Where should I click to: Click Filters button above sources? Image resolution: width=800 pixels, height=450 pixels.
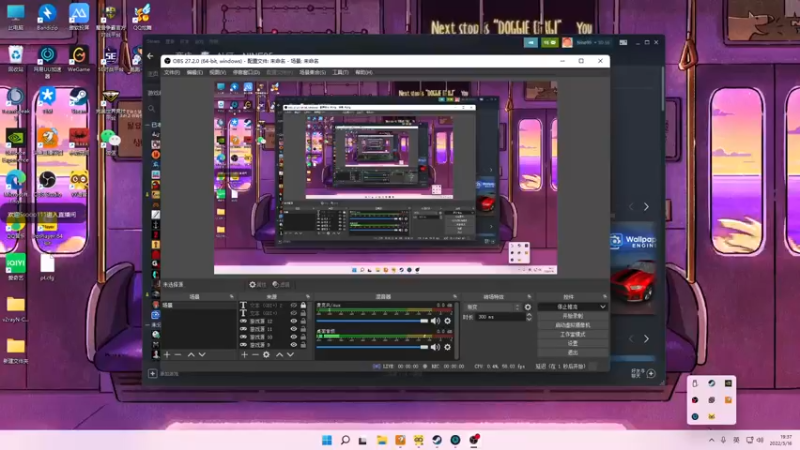pyautogui.click(x=281, y=285)
